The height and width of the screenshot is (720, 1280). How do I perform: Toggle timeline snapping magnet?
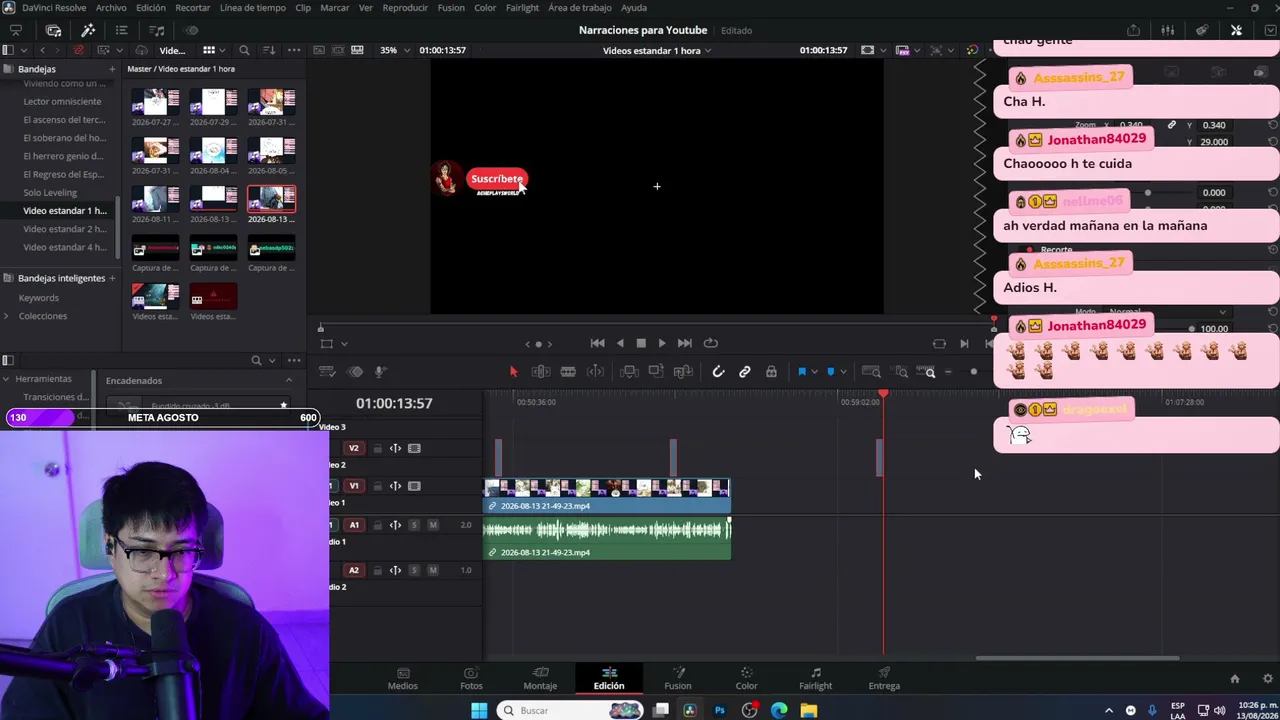tap(718, 372)
